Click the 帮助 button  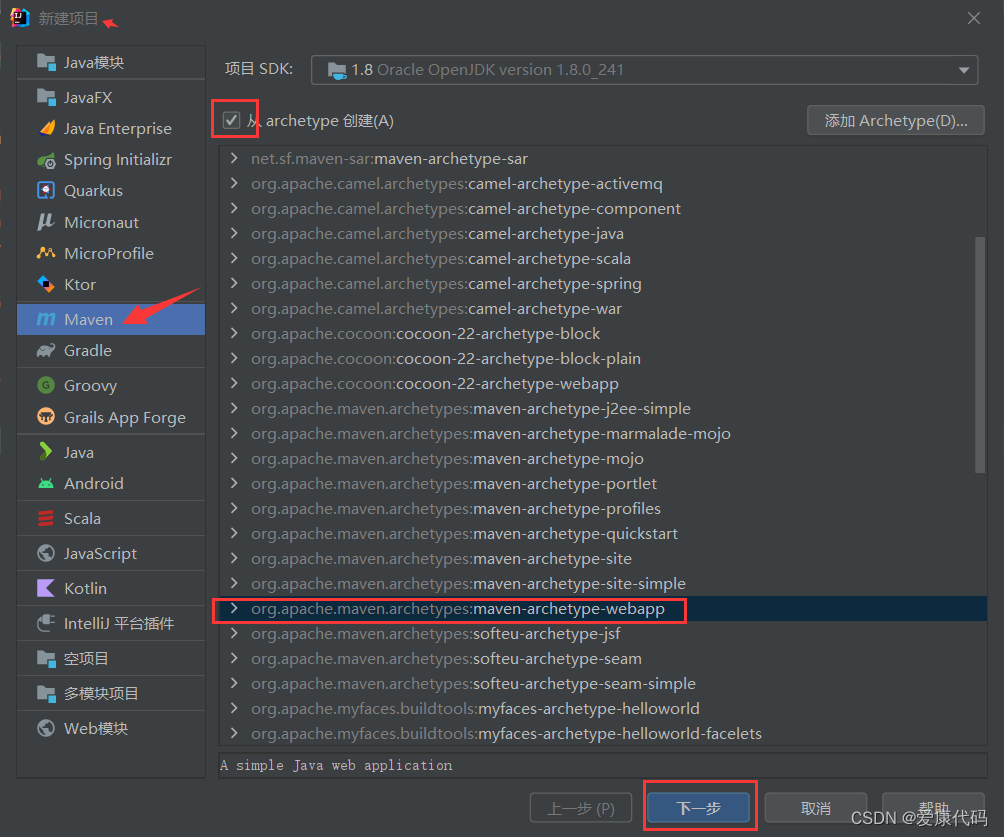tap(933, 807)
